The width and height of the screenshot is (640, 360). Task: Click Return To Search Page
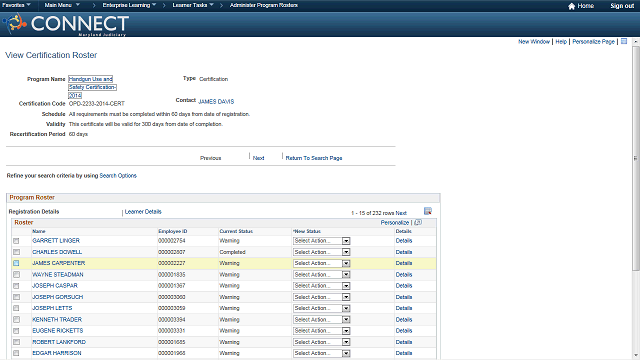pos(314,158)
